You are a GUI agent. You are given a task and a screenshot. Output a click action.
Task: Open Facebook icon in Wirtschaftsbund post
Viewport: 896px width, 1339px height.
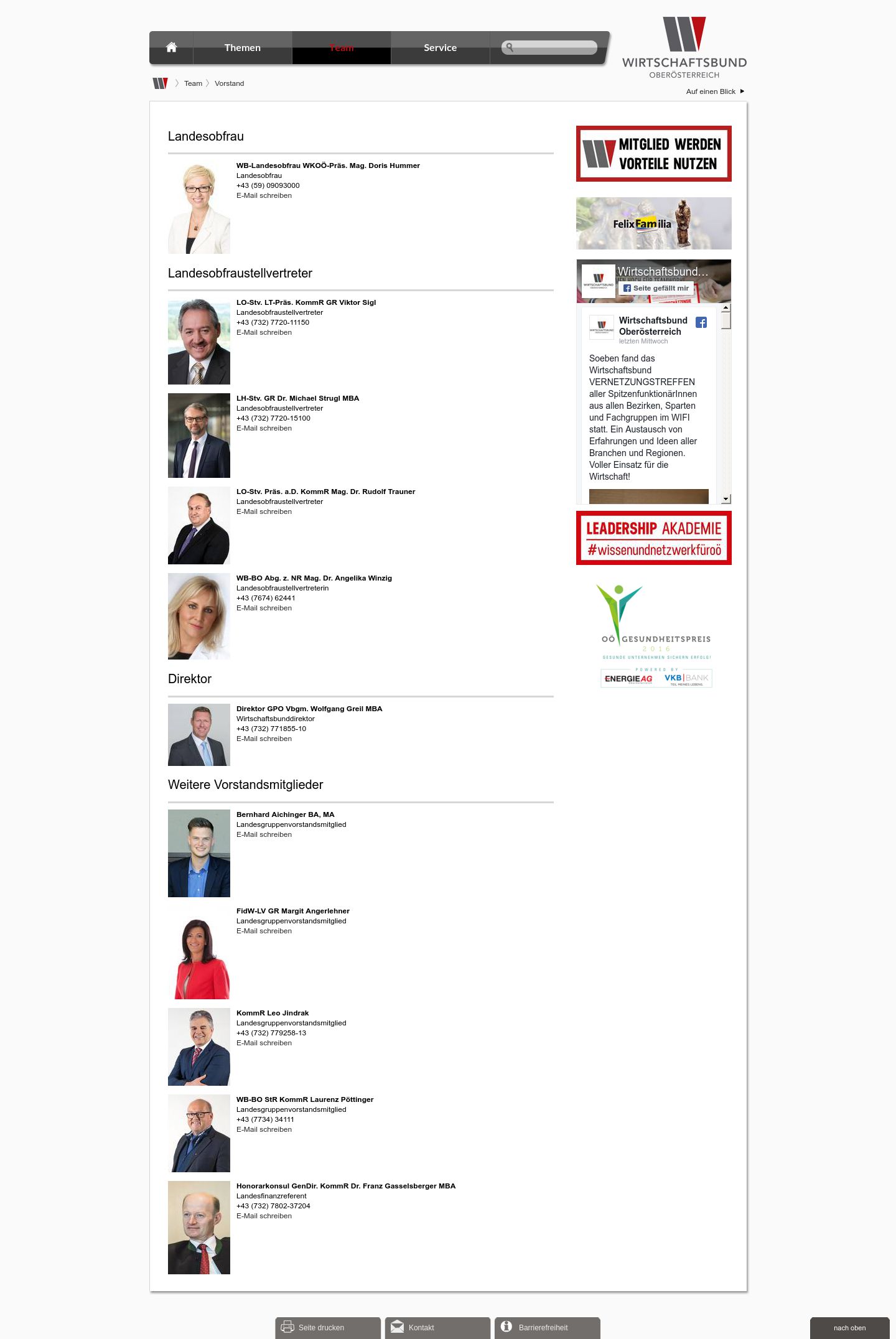tap(701, 322)
